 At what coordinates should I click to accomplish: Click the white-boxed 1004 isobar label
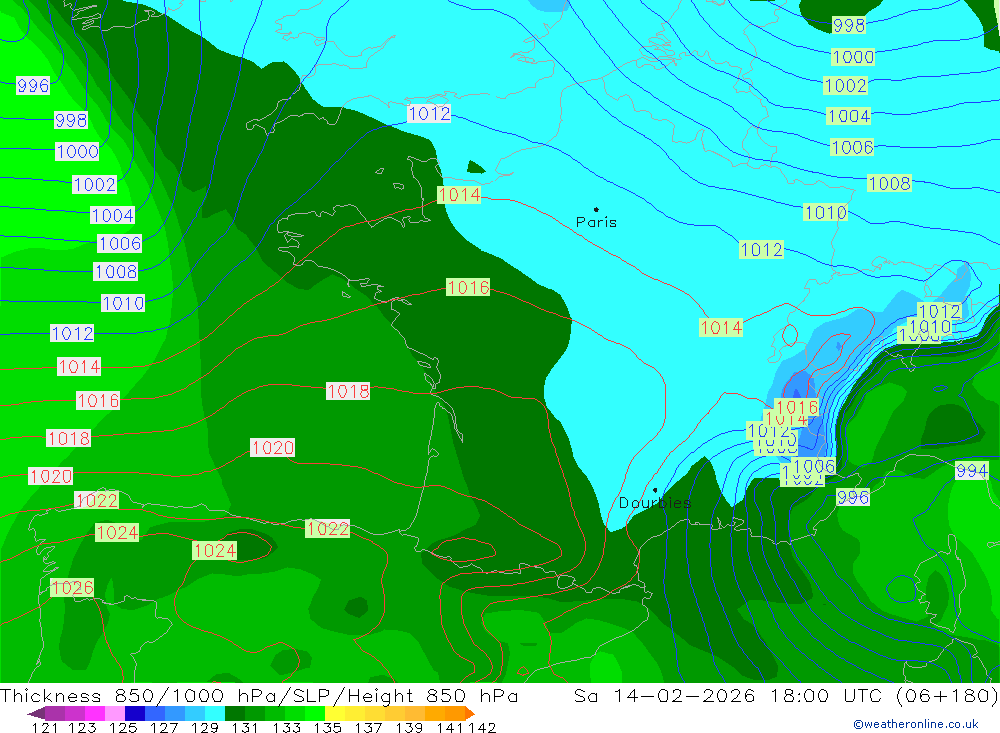(112, 216)
